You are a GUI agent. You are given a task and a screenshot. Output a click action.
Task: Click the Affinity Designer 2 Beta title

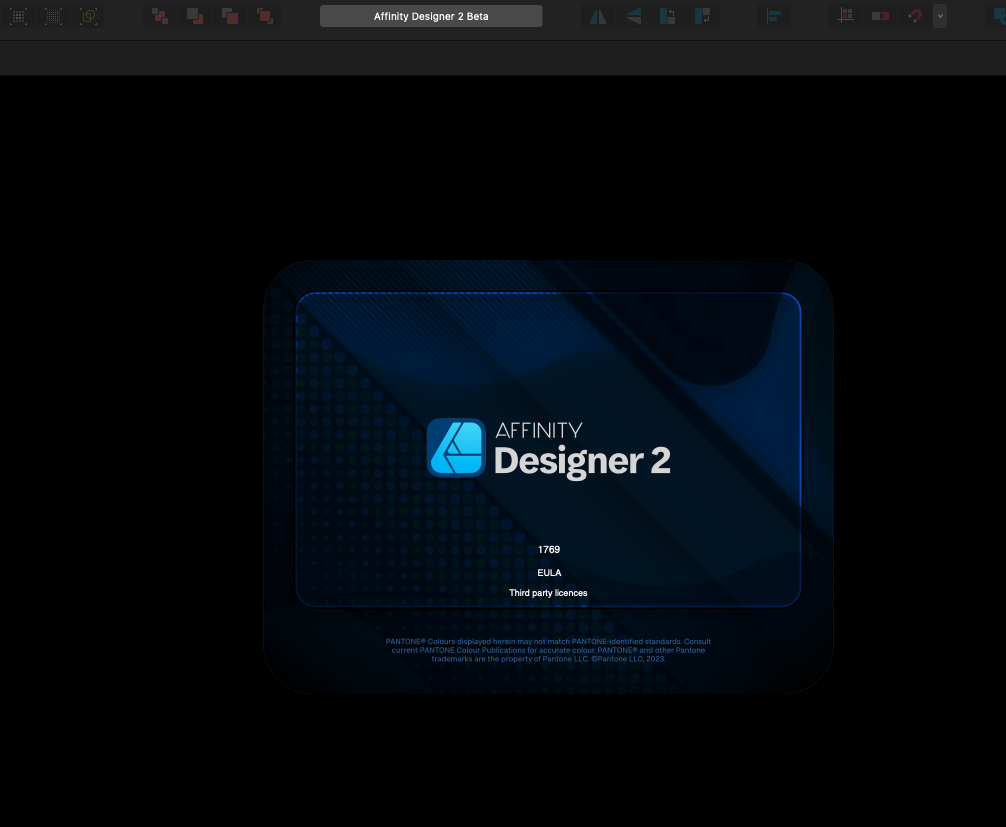click(x=431, y=16)
